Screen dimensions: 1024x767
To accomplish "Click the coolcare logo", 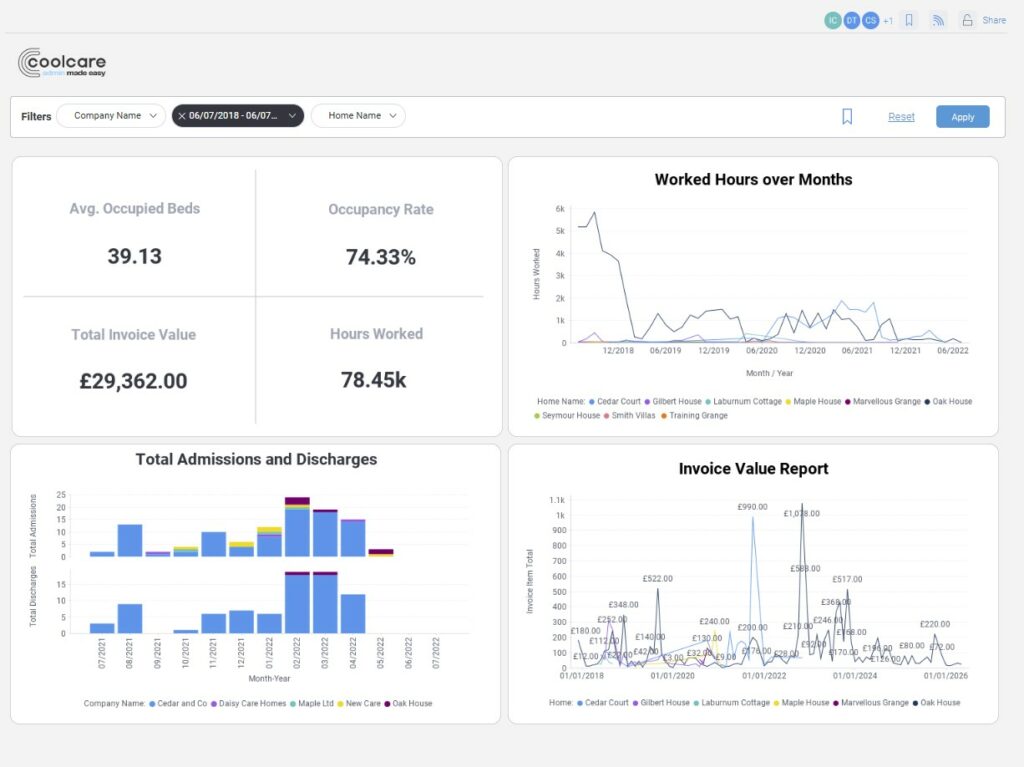I will click(62, 63).
